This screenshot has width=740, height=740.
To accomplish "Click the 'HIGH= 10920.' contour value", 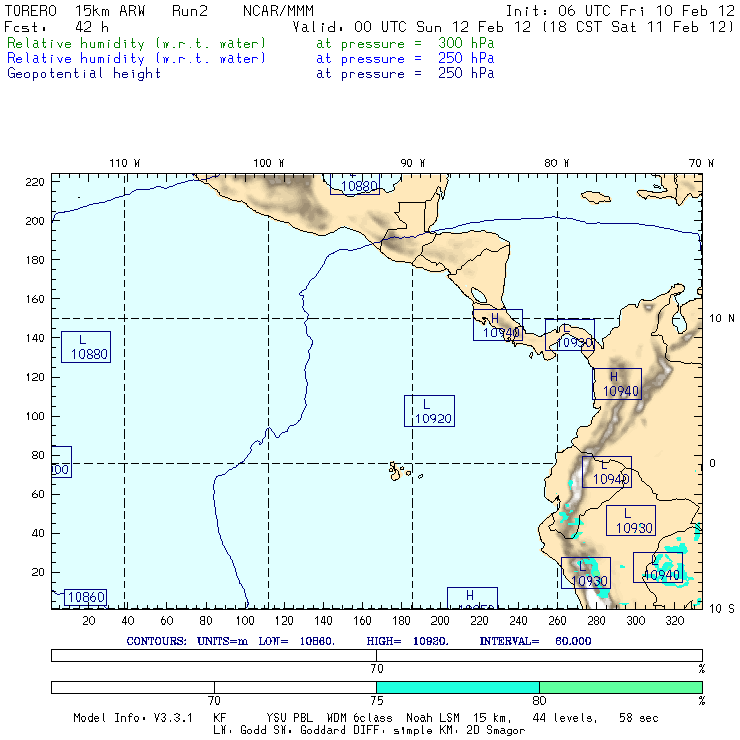I will pos(407,641).
